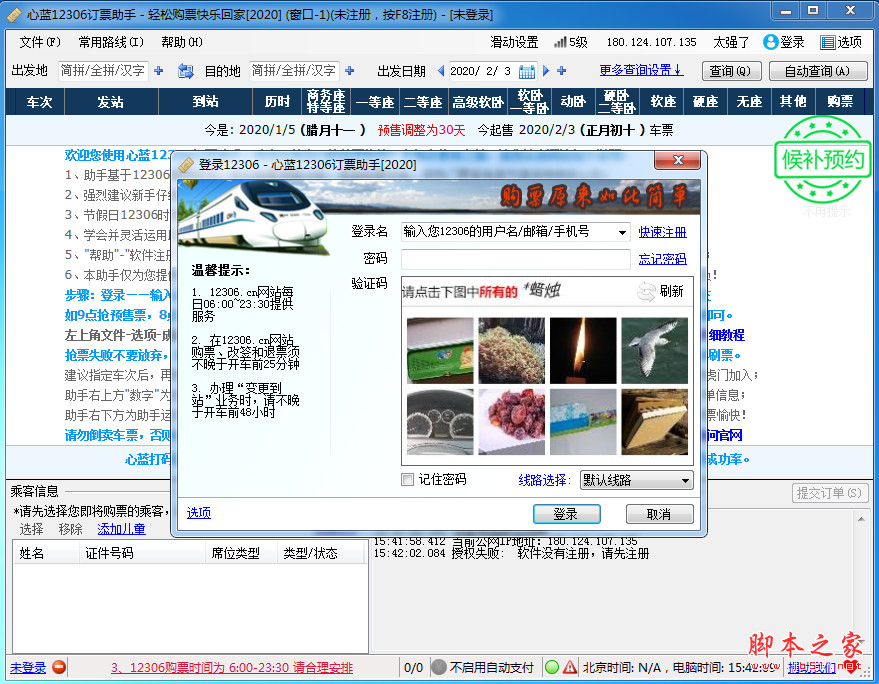Click the 移除 passenger option
The height and width of the screenshot is (684, 879).
(71, 529)
